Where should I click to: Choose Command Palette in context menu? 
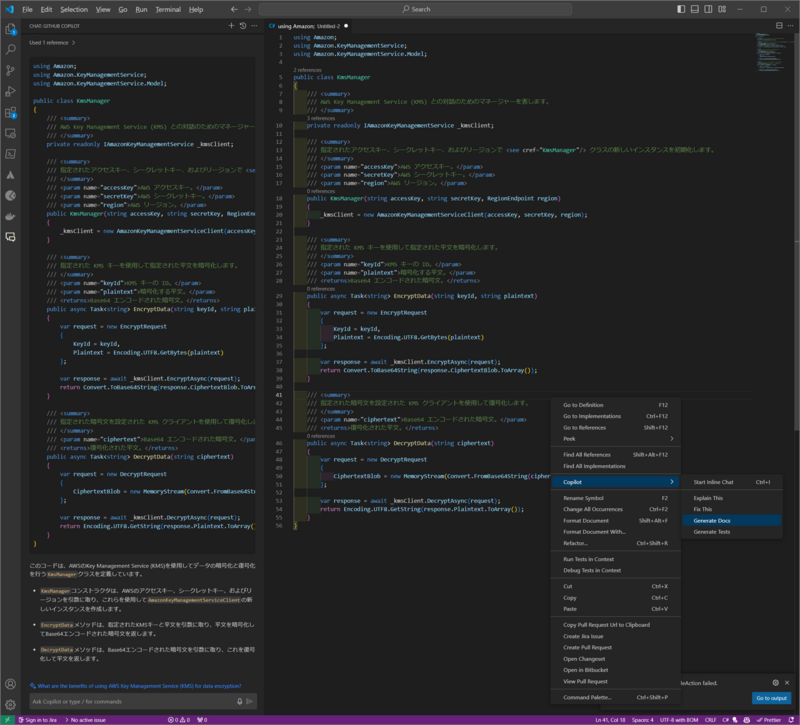[616, 697]
